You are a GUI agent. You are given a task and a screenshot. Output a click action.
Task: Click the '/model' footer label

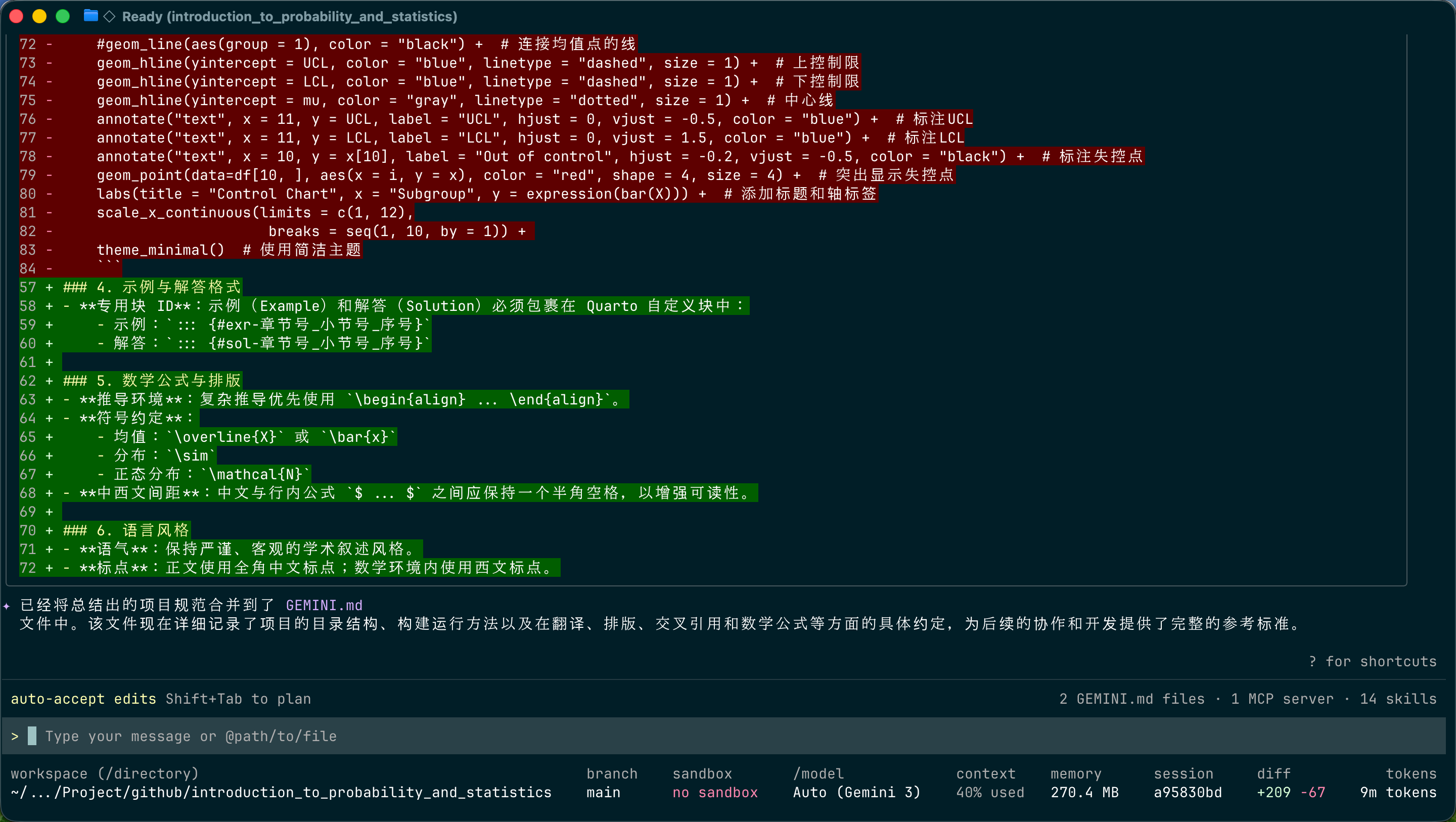(818, 773)
